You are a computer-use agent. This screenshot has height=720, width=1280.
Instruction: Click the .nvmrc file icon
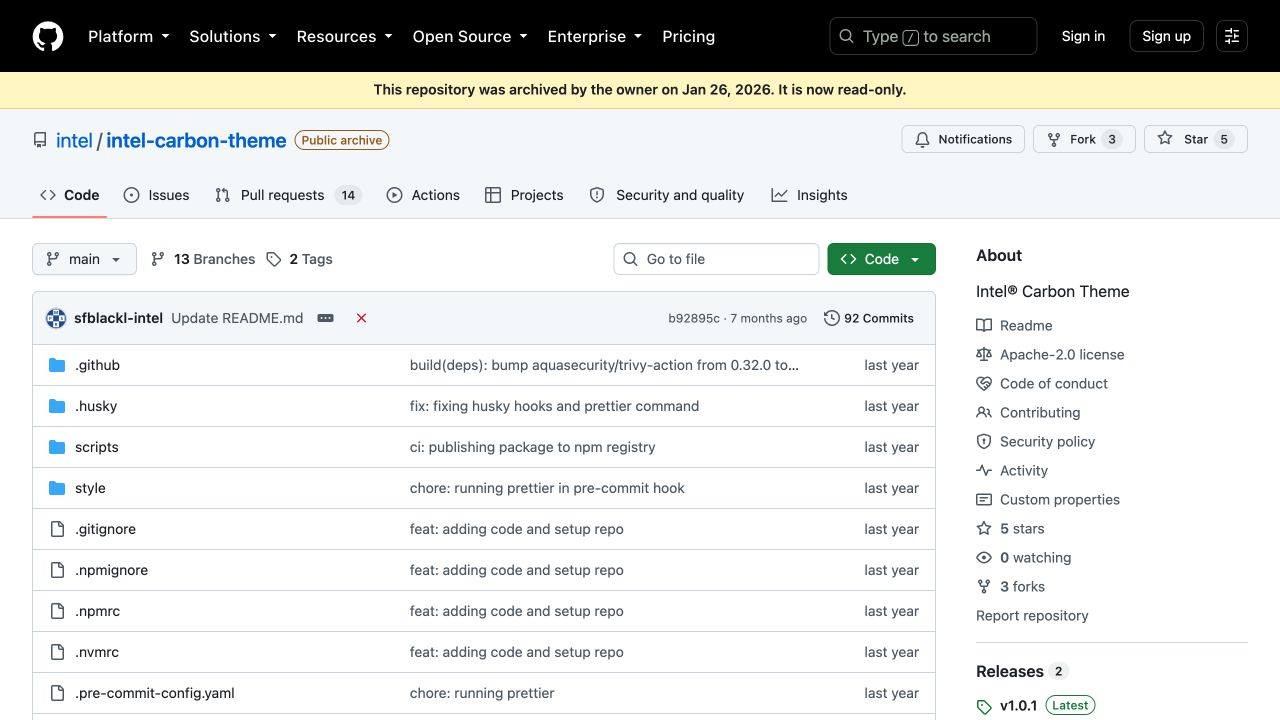coord(57,652)
